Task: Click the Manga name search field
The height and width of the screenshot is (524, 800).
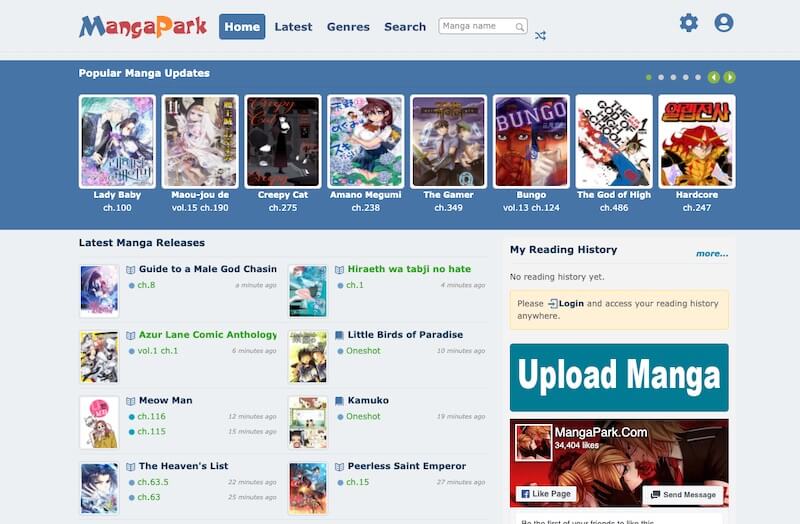Action: (x=483, y=26)
